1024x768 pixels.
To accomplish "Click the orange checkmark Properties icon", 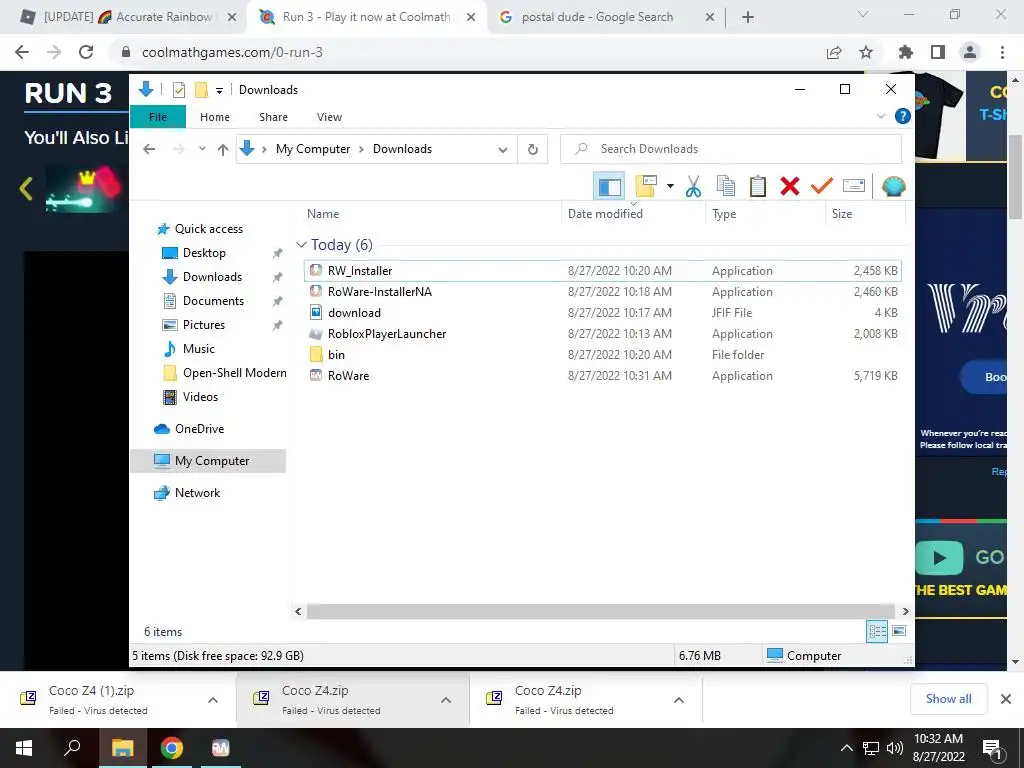I will 822,187.
